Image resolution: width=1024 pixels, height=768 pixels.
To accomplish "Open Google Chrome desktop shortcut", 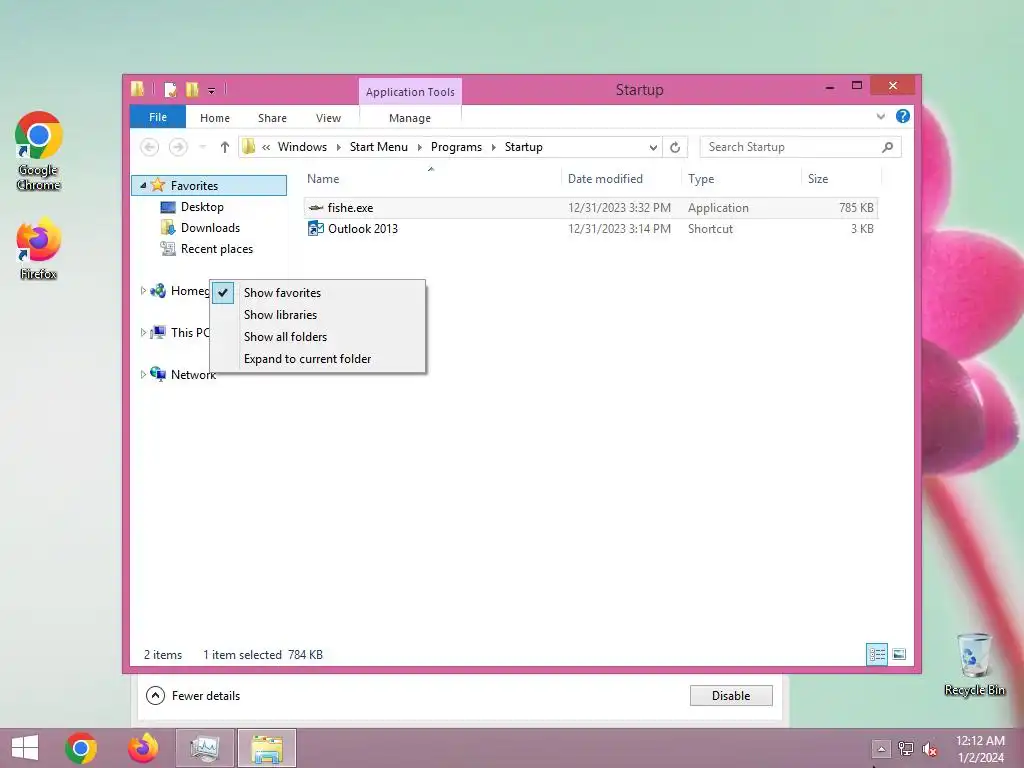I will coord(39,151).
